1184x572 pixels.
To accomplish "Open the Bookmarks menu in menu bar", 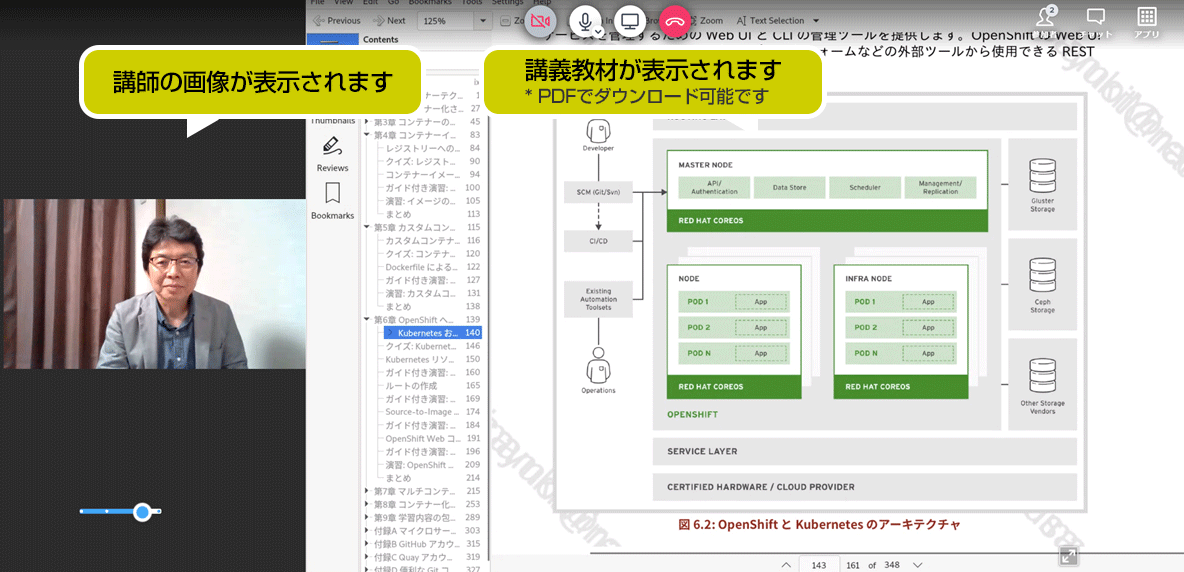I will point(430,2).
